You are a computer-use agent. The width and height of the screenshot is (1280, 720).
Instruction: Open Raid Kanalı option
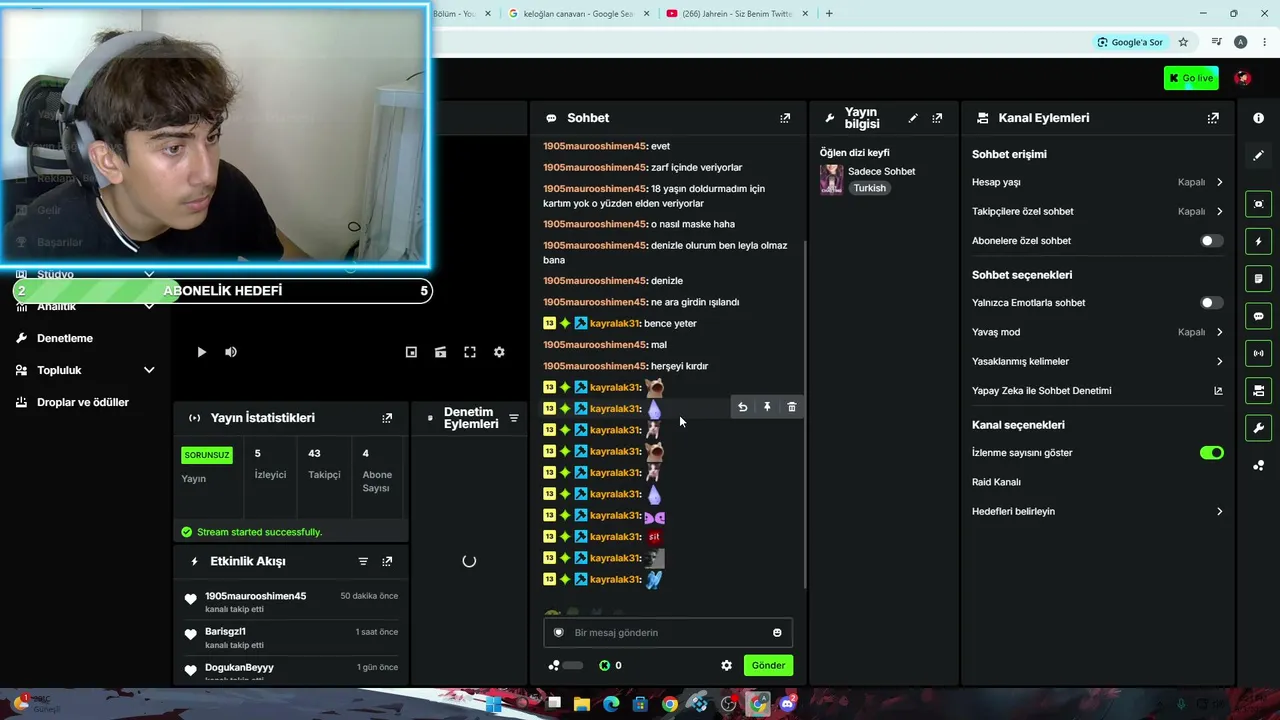tap(1098, 482)
